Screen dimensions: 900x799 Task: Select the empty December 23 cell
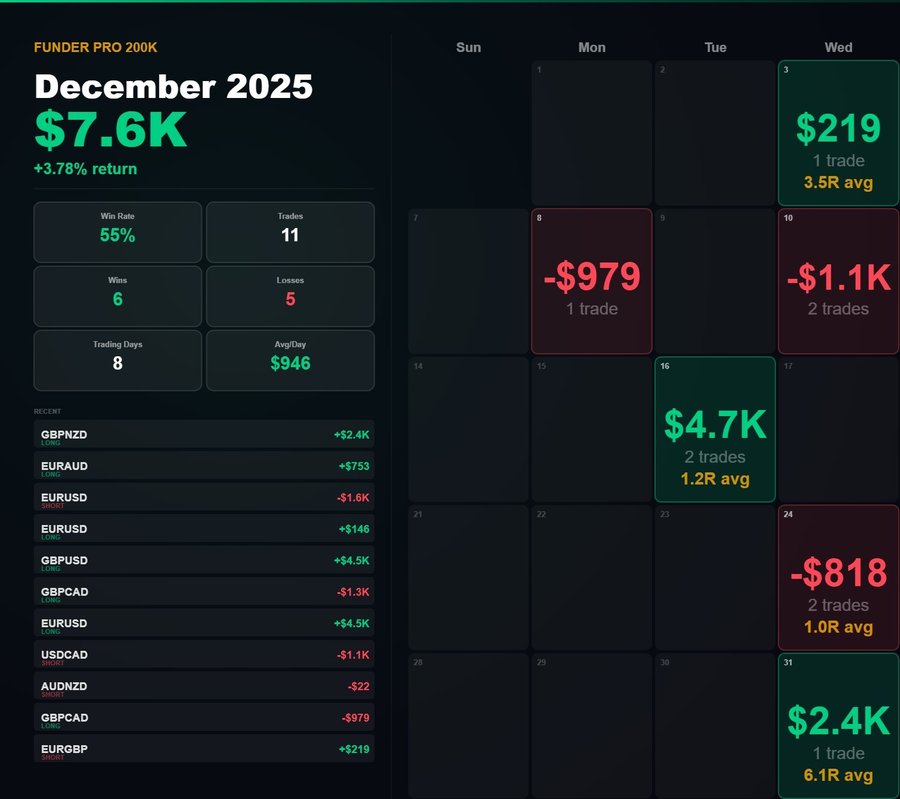(x=715, y=577)
